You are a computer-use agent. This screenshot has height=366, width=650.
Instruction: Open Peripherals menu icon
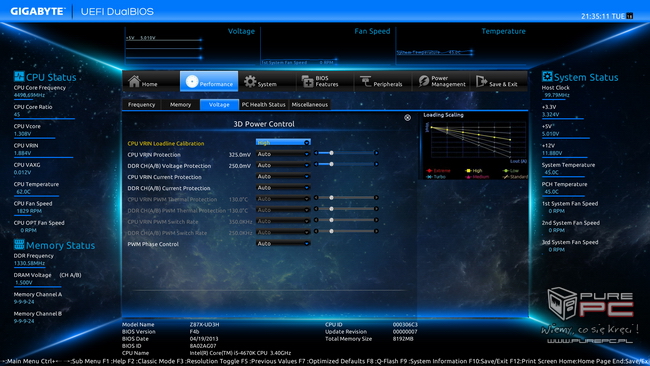[365, 81]
